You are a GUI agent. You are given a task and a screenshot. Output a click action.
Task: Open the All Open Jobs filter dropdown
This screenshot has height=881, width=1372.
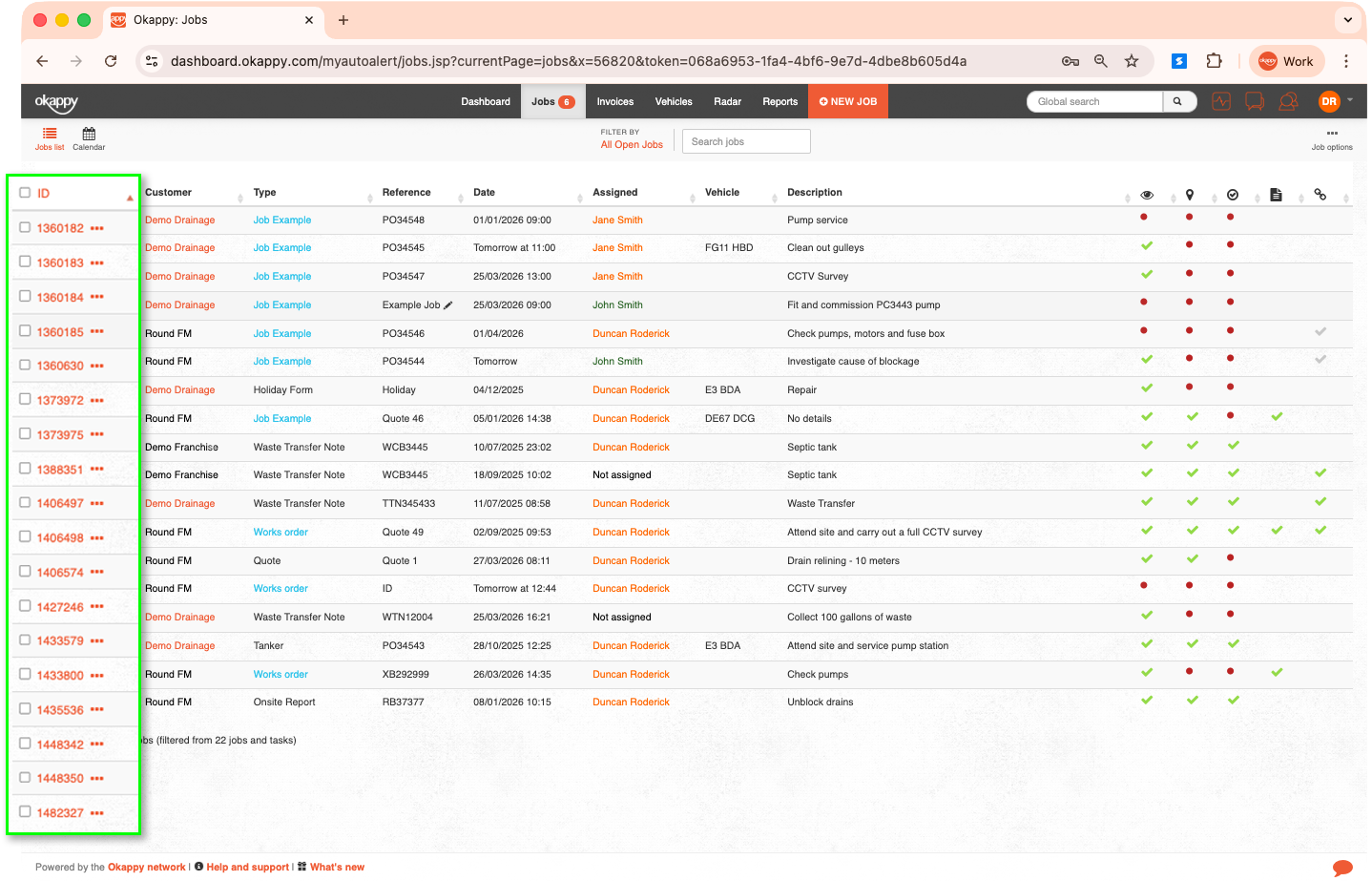(632, 145)
